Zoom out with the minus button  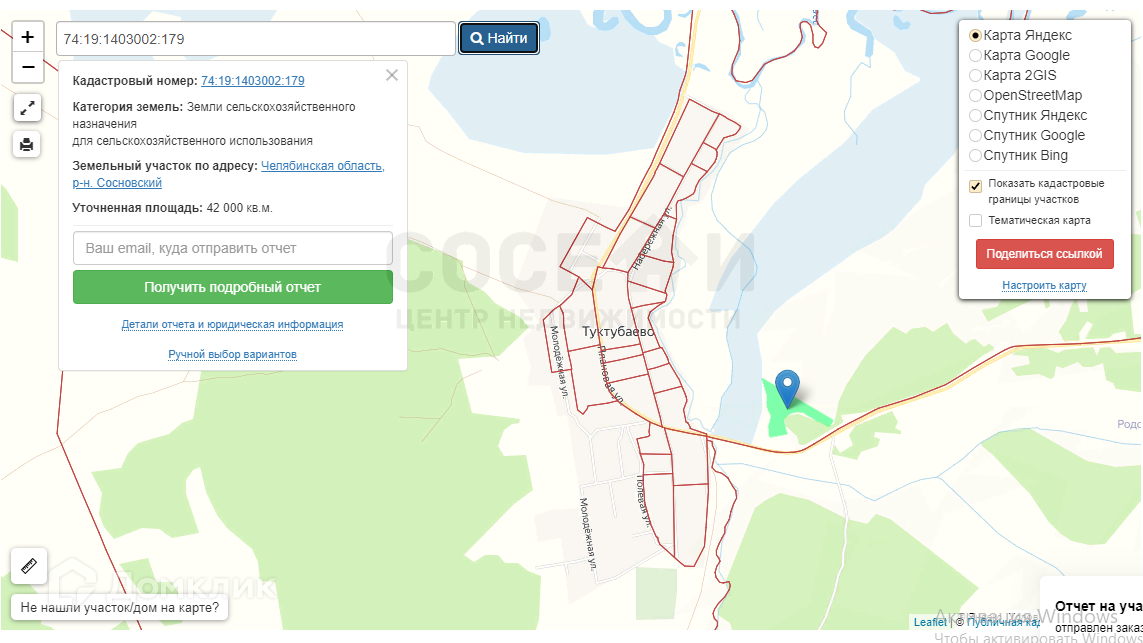pyautogui.click(x=28, y=67)
